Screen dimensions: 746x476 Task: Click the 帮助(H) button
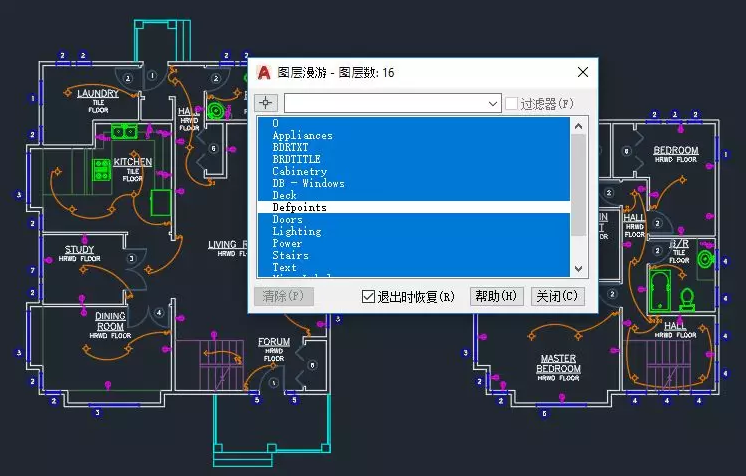coord(496,297)
